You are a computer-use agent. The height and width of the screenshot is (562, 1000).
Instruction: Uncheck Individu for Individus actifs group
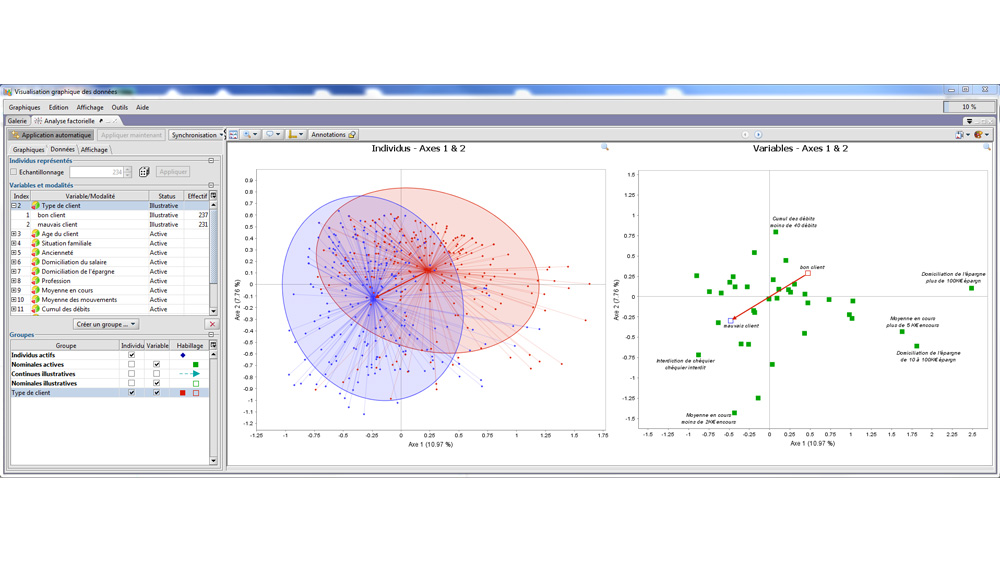[131, 355]
